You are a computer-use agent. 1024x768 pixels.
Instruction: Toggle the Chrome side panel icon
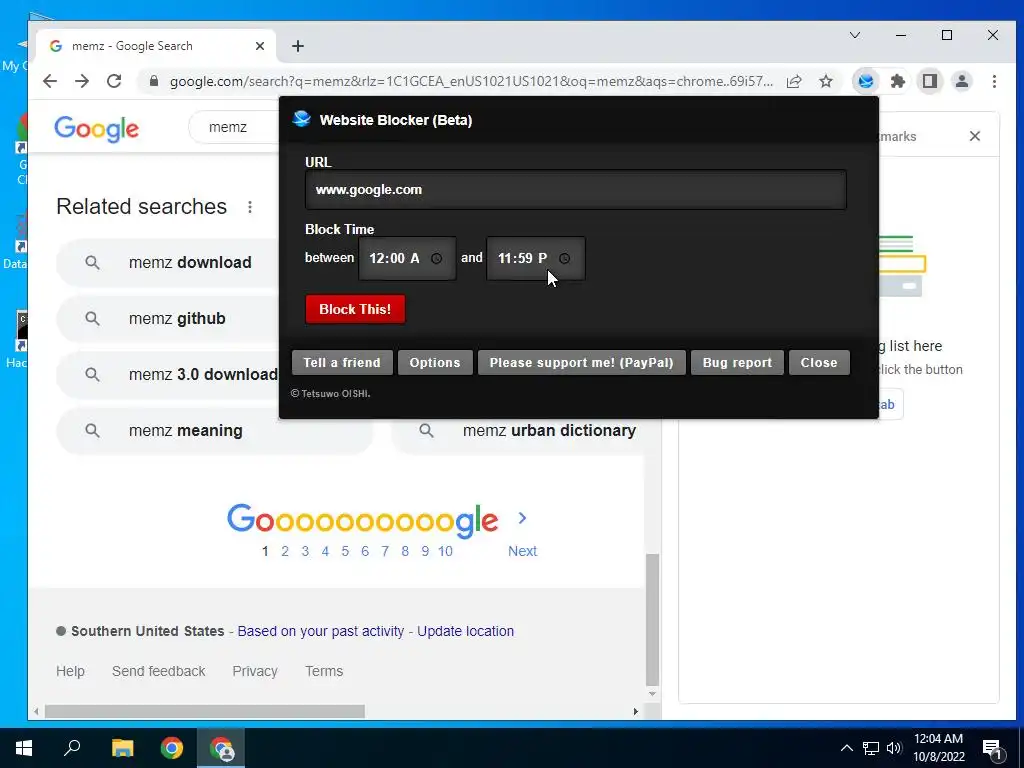(x=930, y=81)
